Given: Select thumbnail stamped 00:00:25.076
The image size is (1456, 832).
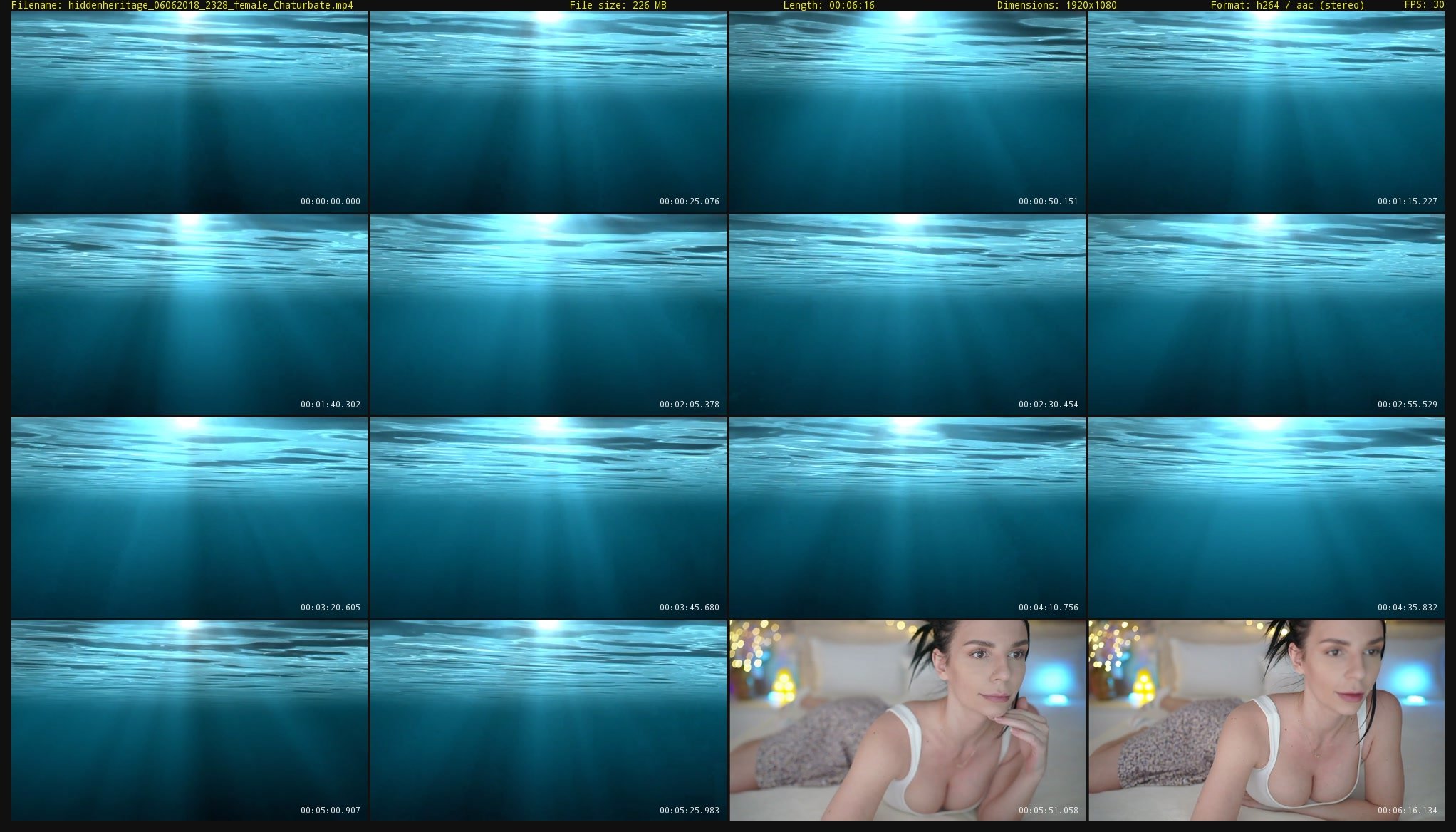Looking at the screenshot, I should point(548,112).
